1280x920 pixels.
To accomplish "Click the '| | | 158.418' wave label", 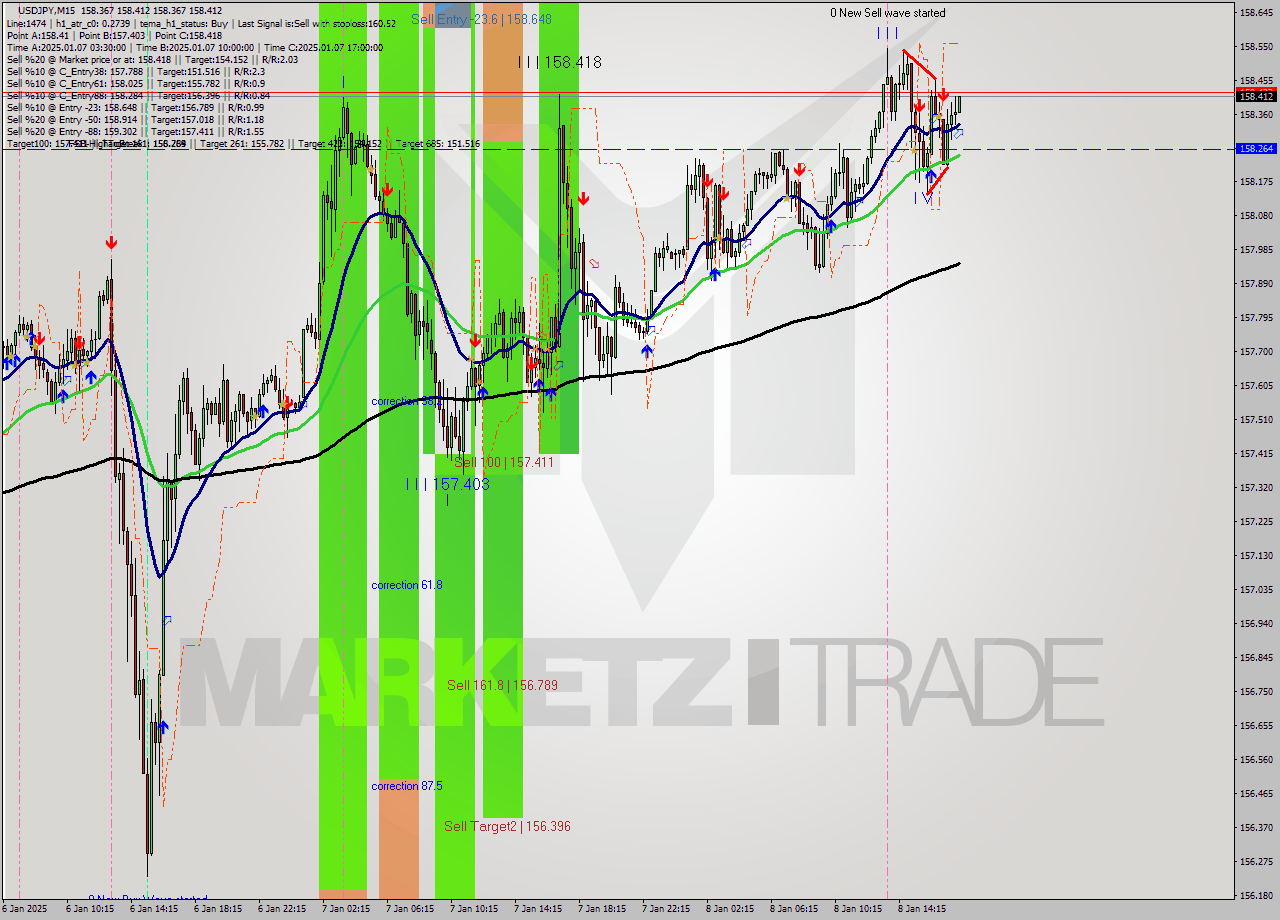I will pyautogui.click(x=560, y=62).
